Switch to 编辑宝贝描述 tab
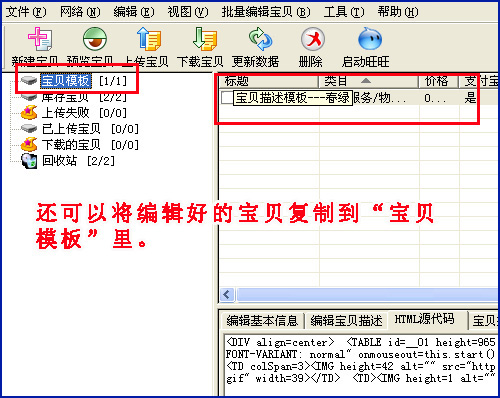Image resolution: width=500 pixels, height=398 pixels. click(347, 321)
